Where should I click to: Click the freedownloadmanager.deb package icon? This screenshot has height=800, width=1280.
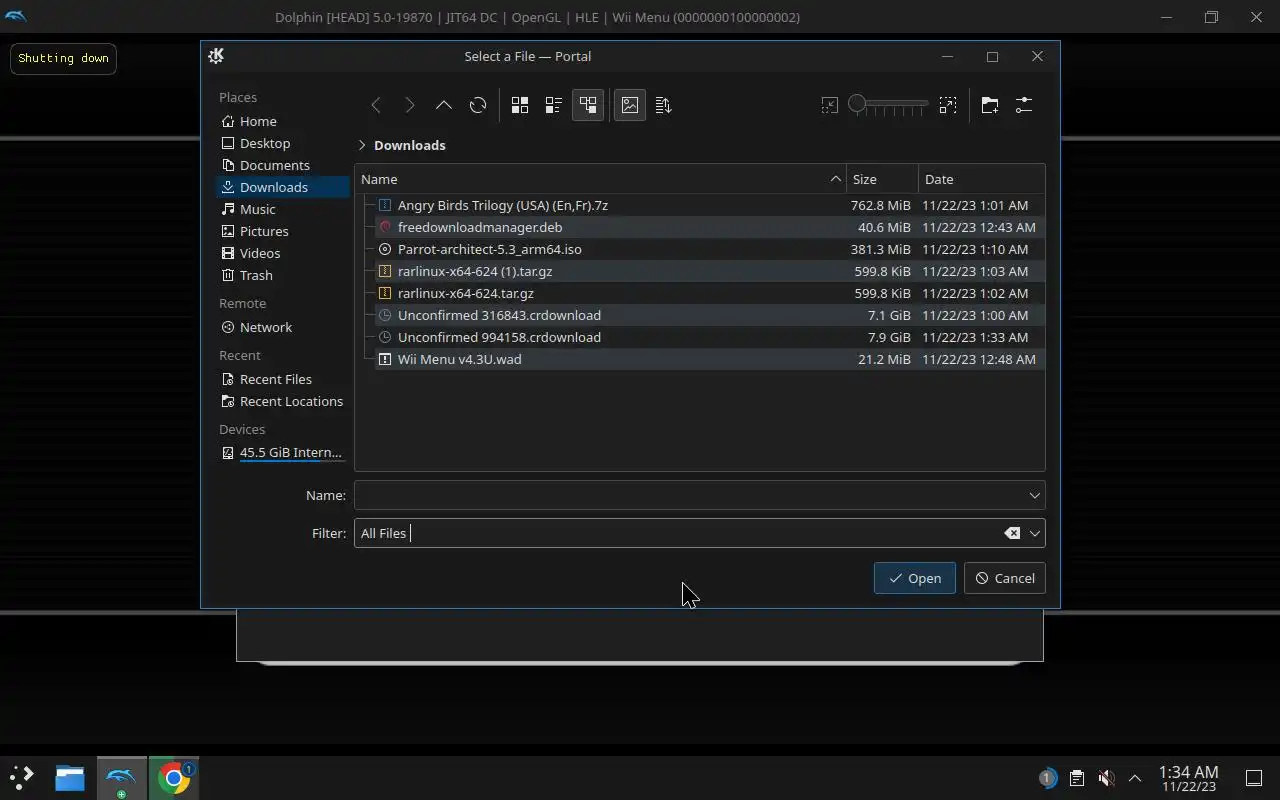[385, 227]
